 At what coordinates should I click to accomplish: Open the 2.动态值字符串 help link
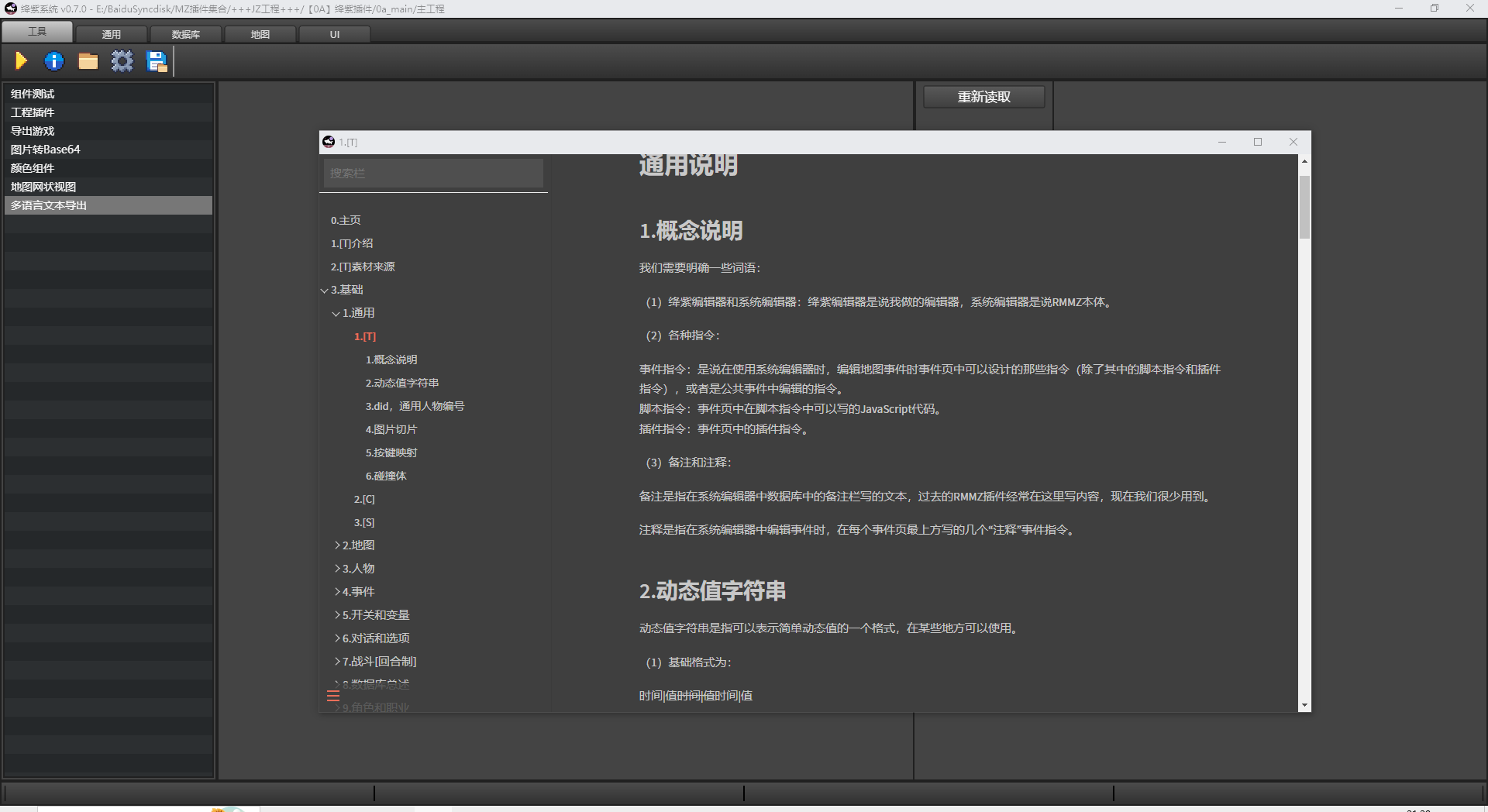(402, 383)
